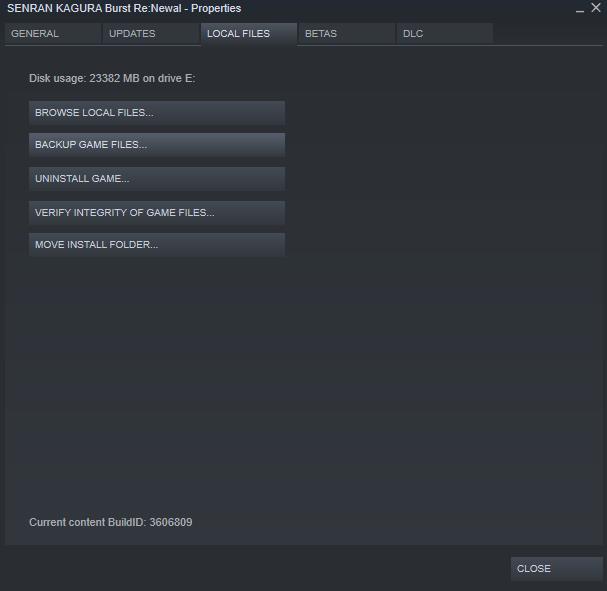The image size is (607, 591).
Task: Open the DLC tab
Action: click(x=444, y=34)
